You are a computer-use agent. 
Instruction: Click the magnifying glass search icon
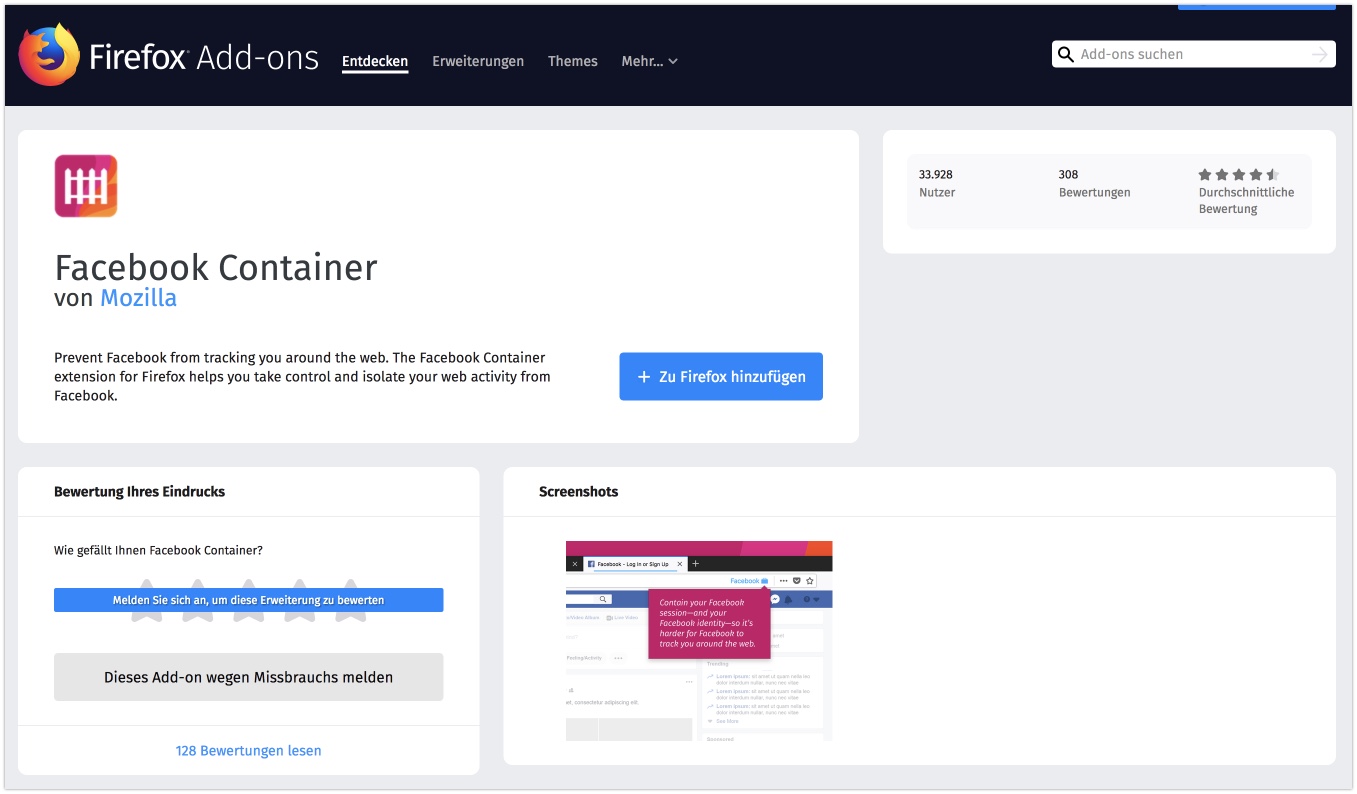[1066, 55]
